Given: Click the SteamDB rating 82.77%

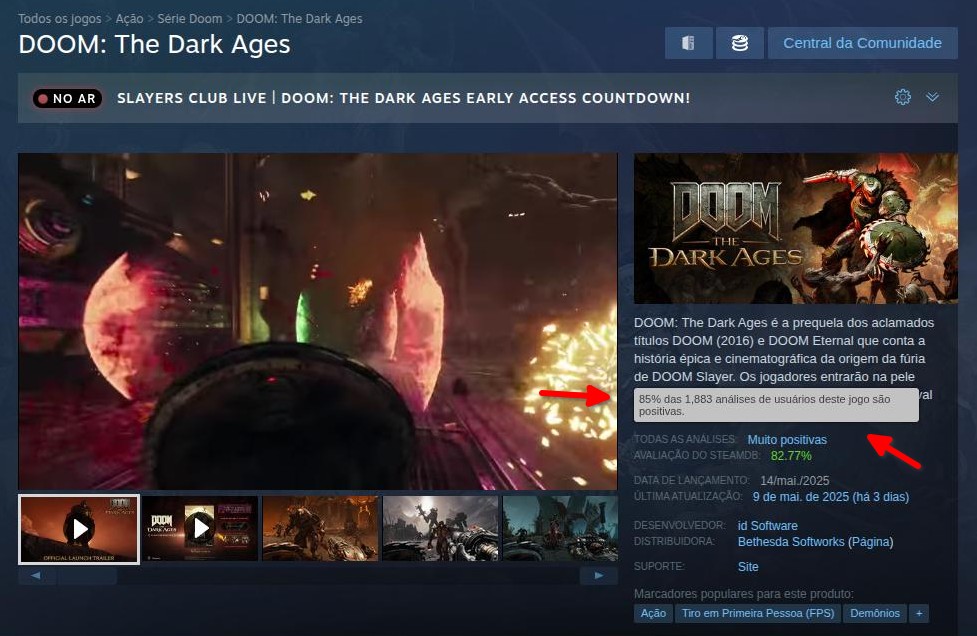Looking at the screenshot, I should click(x=791, y=456).
